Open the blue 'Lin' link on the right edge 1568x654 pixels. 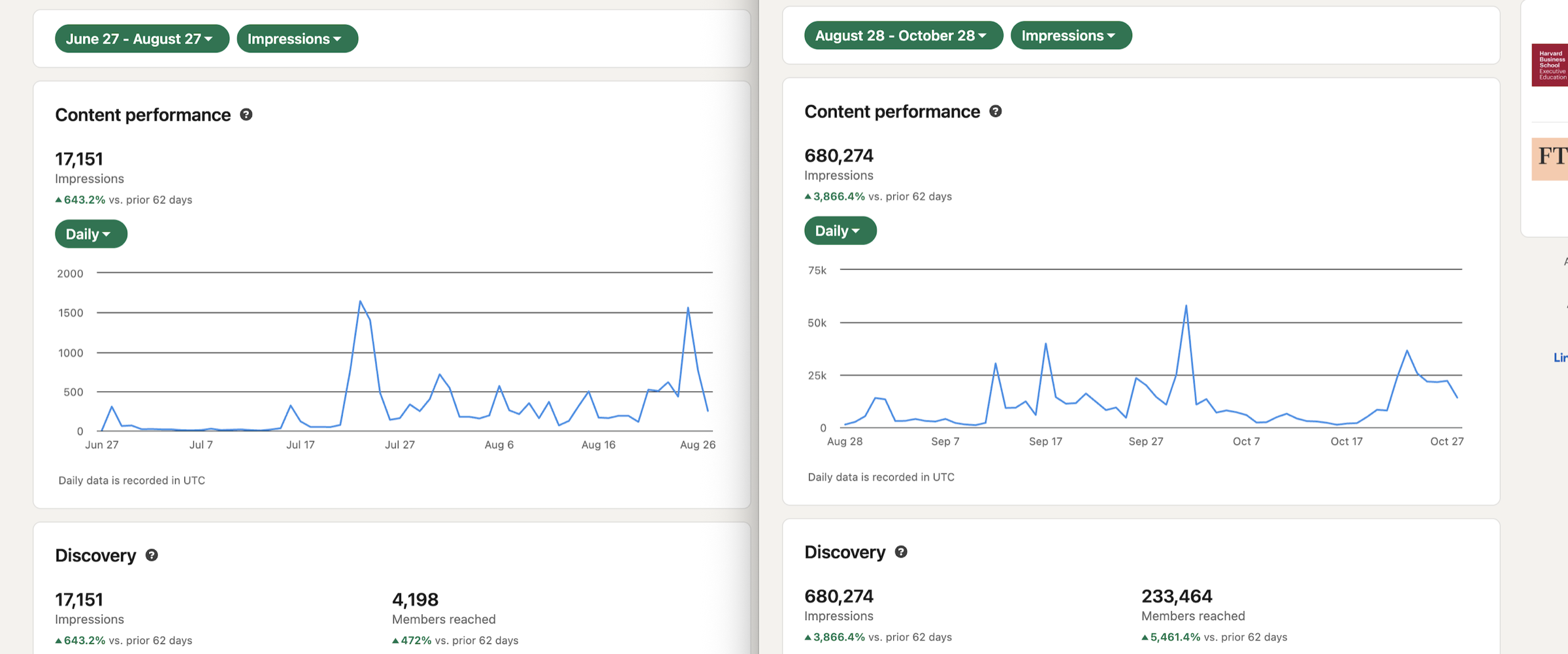click(x=1560, y=357)
